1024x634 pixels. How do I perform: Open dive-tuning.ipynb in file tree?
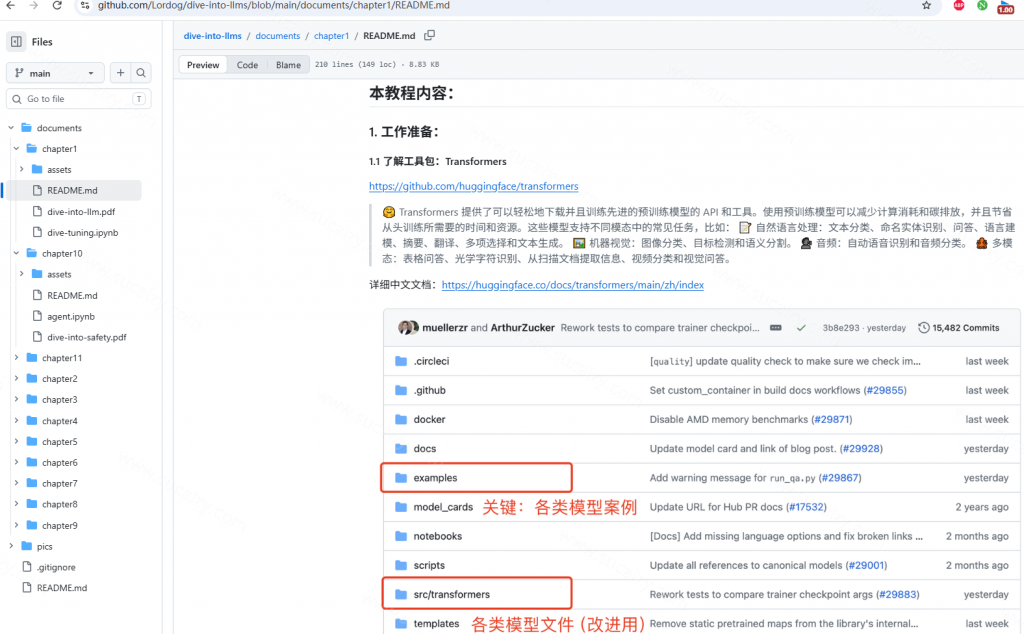point(82,232)
